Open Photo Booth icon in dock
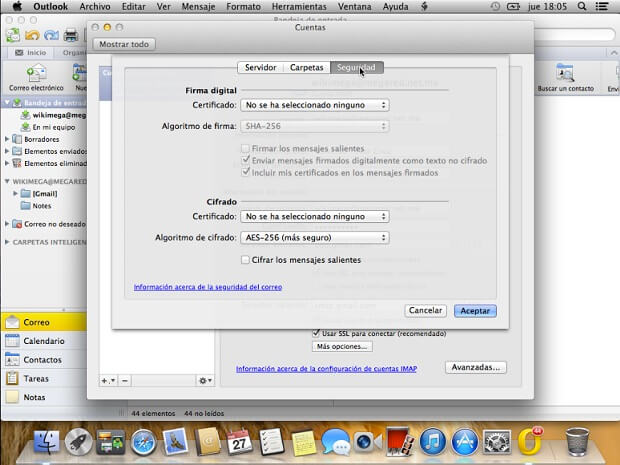This screenshot has height=465, width=620. point(399,441)
